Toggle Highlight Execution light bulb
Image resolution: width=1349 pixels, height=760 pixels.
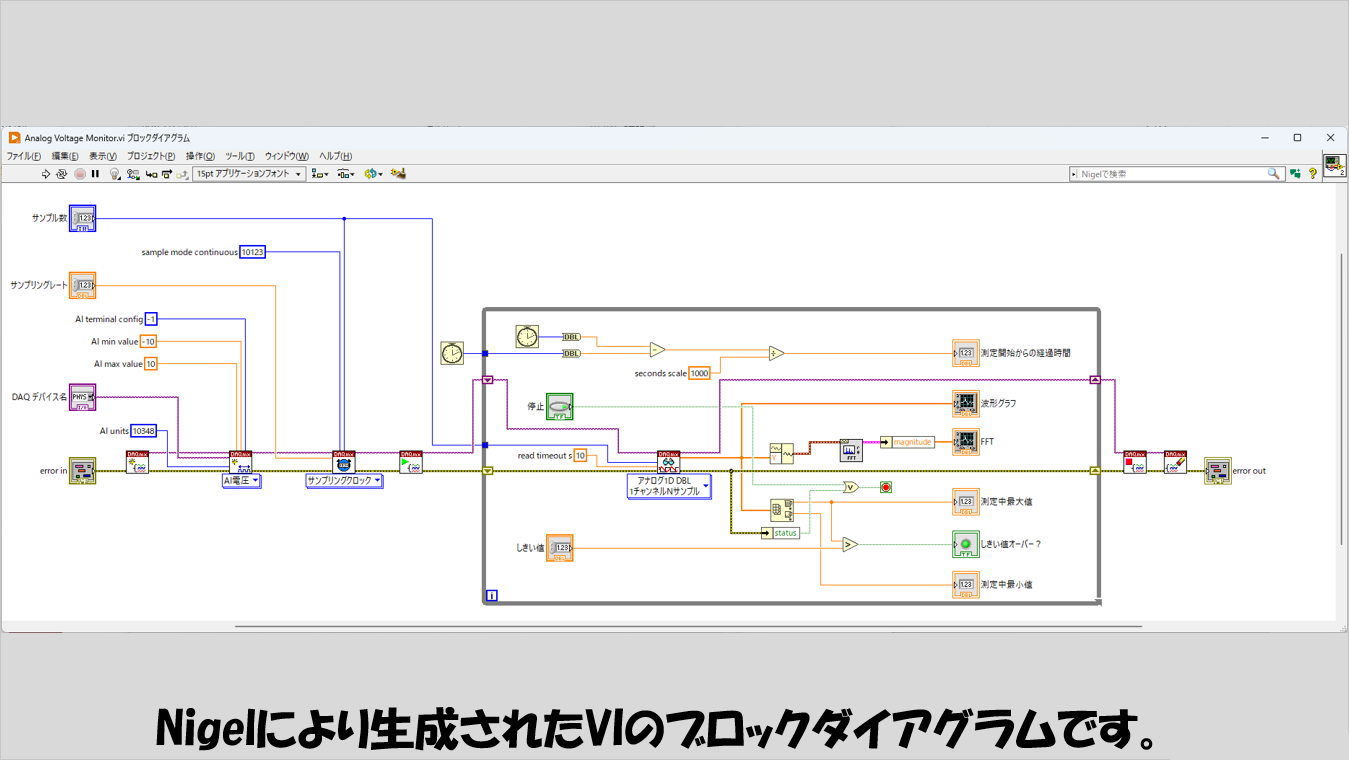[115, 174]
